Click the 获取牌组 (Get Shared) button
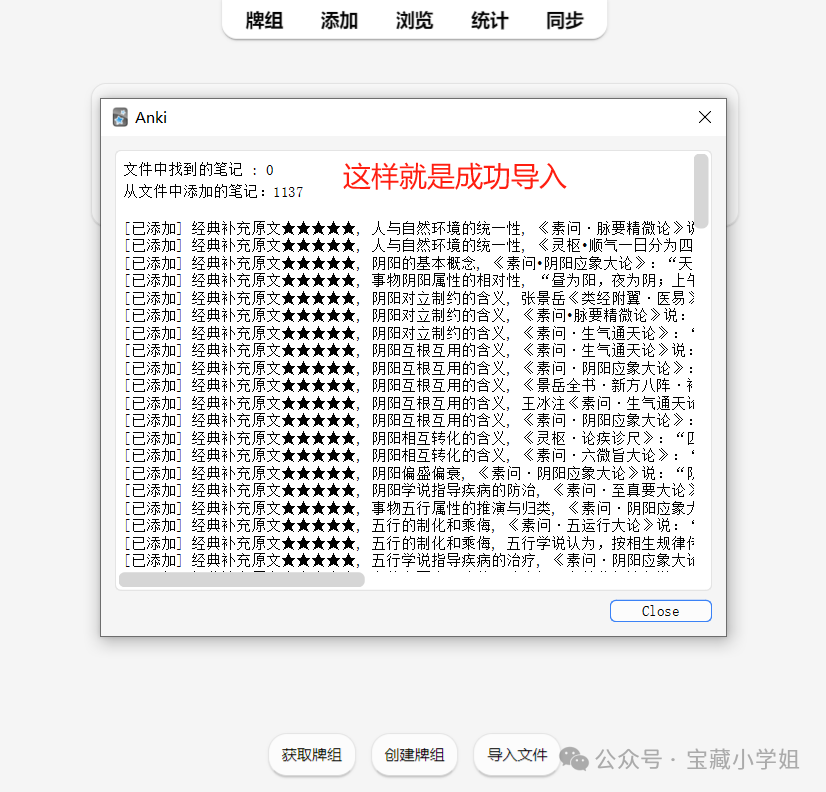This screenshot has width=826, height=792. coord(311,755)
